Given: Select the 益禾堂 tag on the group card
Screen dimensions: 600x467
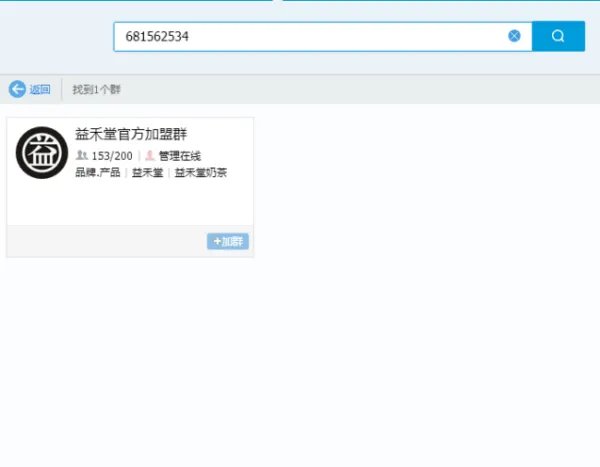Looking at the screenshot, I should pyautogui.click(x=147, y=173).
